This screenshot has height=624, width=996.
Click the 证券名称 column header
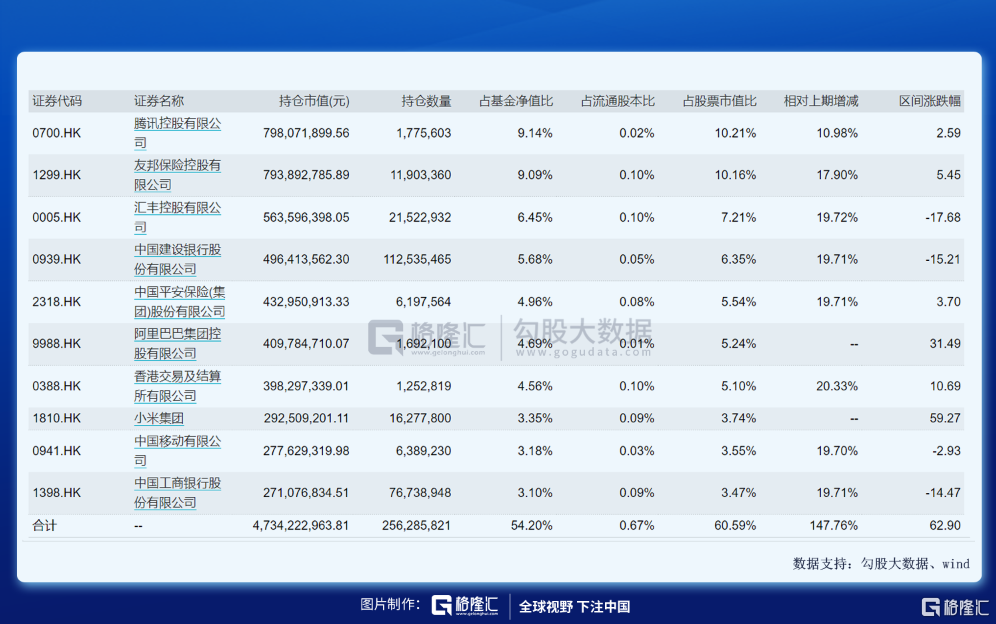[159, 101]
